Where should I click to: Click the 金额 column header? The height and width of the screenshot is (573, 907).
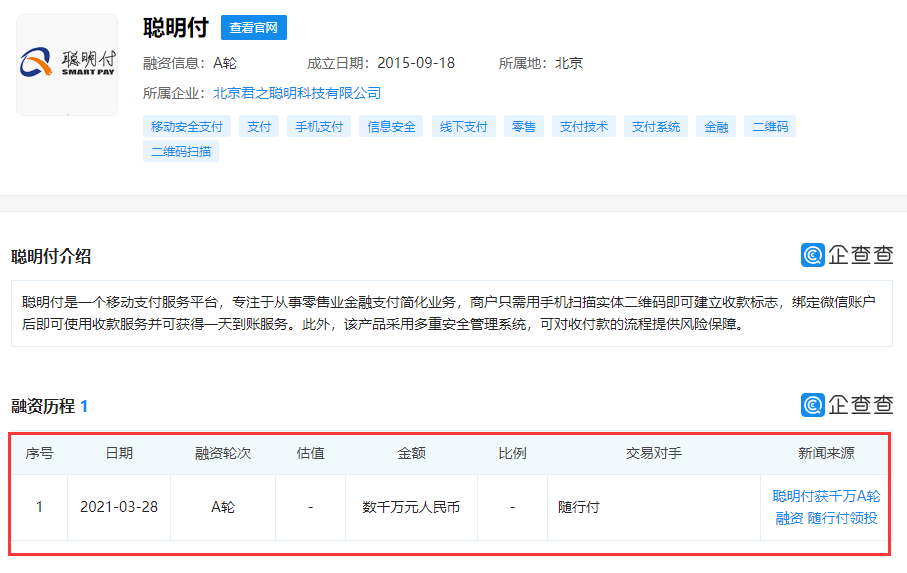coord(411,453)
